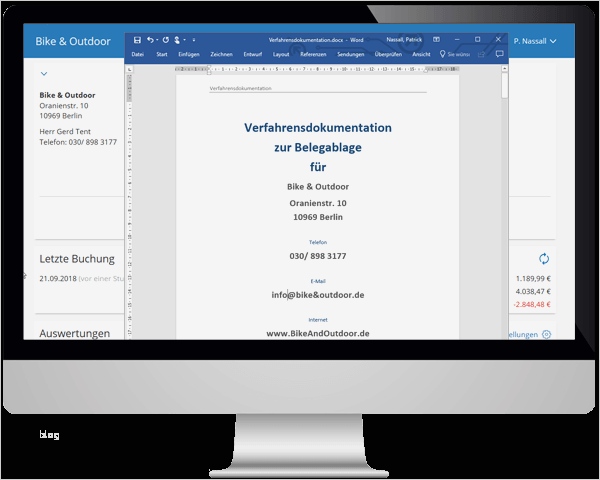This screenshot has height=480, width=600.
Task: Toggle touch/mouse mode icon in Word
Action: [177, 40]
